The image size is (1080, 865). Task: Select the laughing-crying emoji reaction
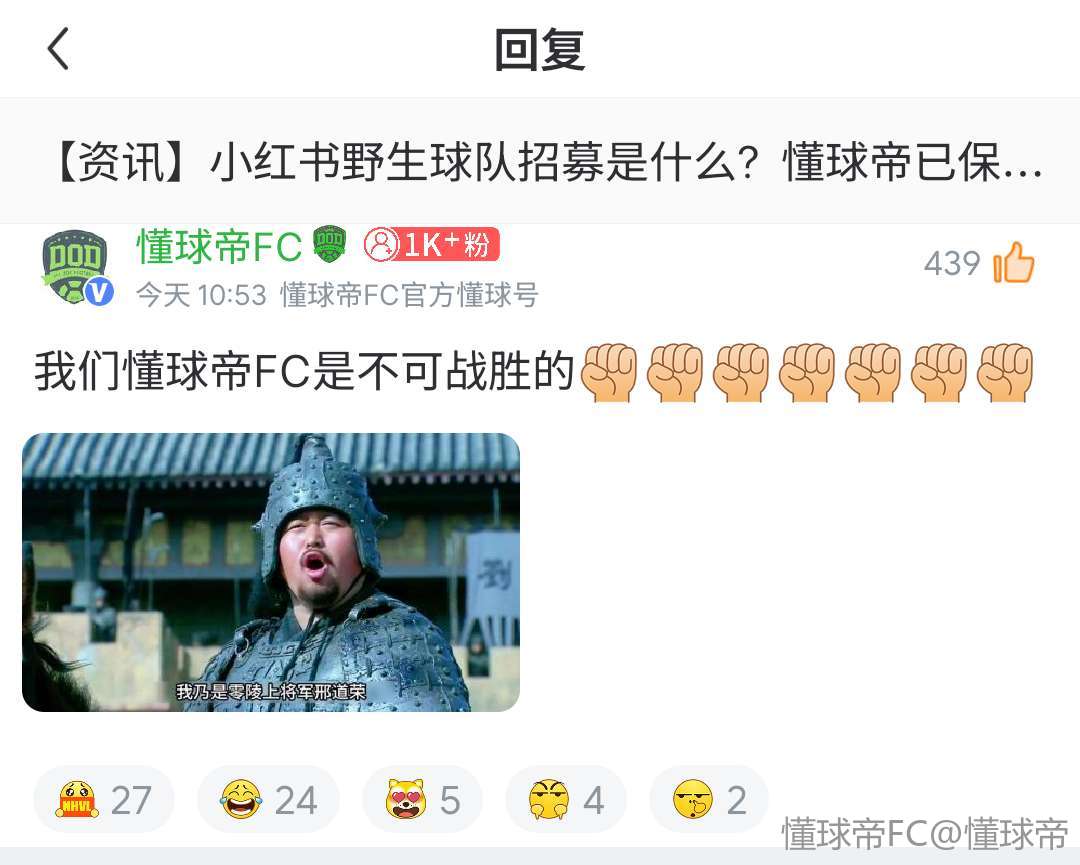(269, 800)
